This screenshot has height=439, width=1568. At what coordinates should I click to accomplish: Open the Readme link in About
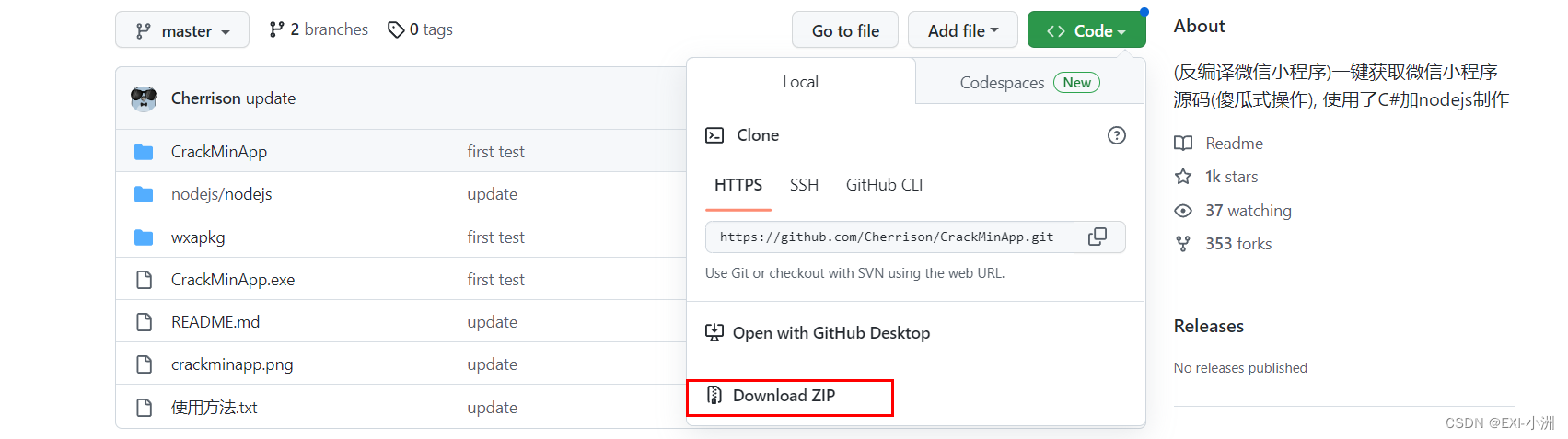click(x=1234, y=144)
